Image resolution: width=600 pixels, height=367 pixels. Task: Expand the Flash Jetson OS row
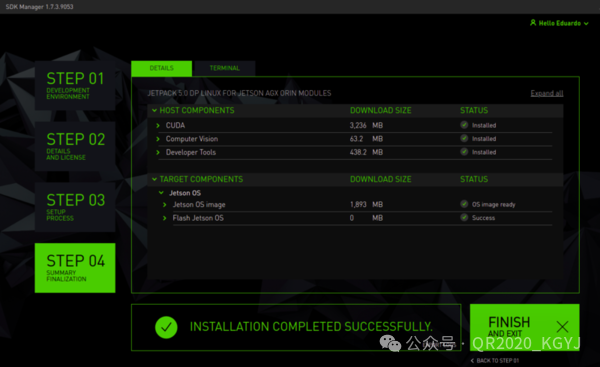165,218
